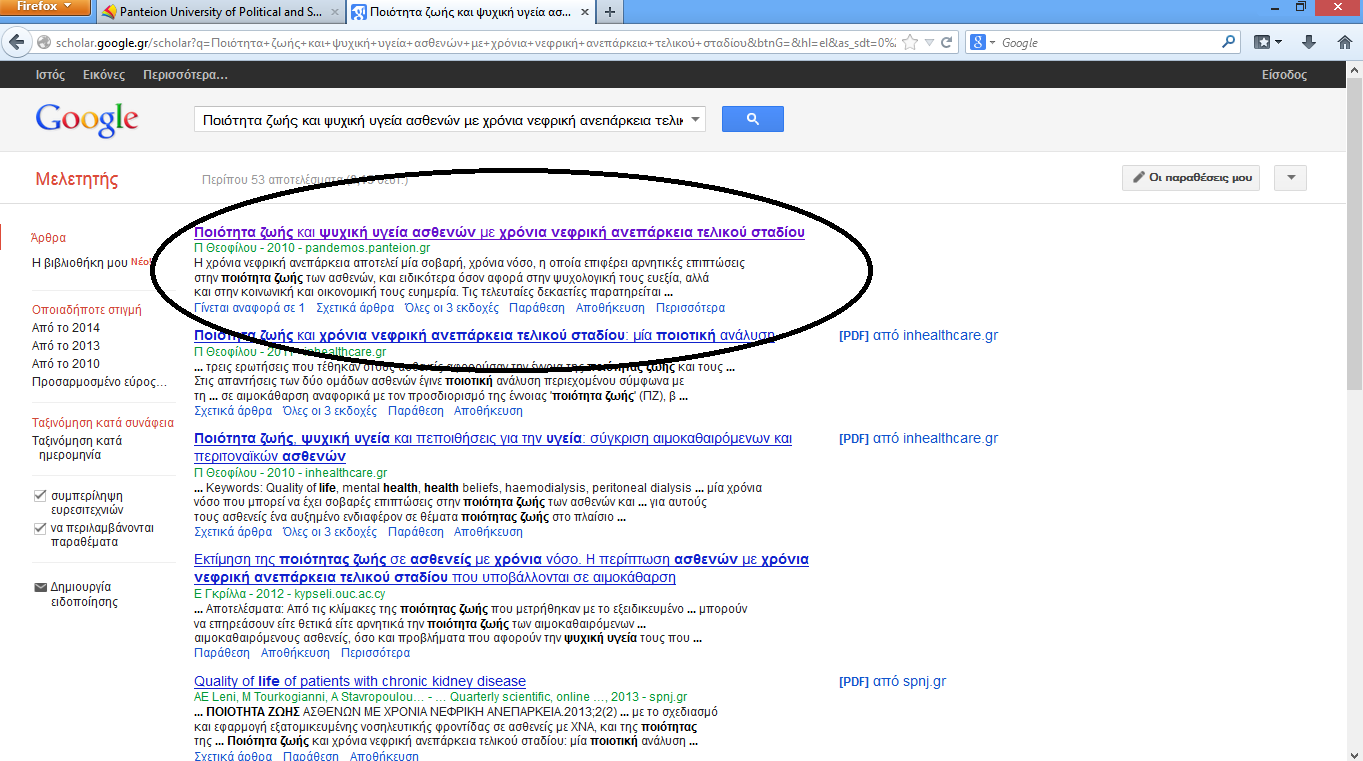Click the Google logo
The height and width of the screenshot is (761, 1363).
(87, 119)
